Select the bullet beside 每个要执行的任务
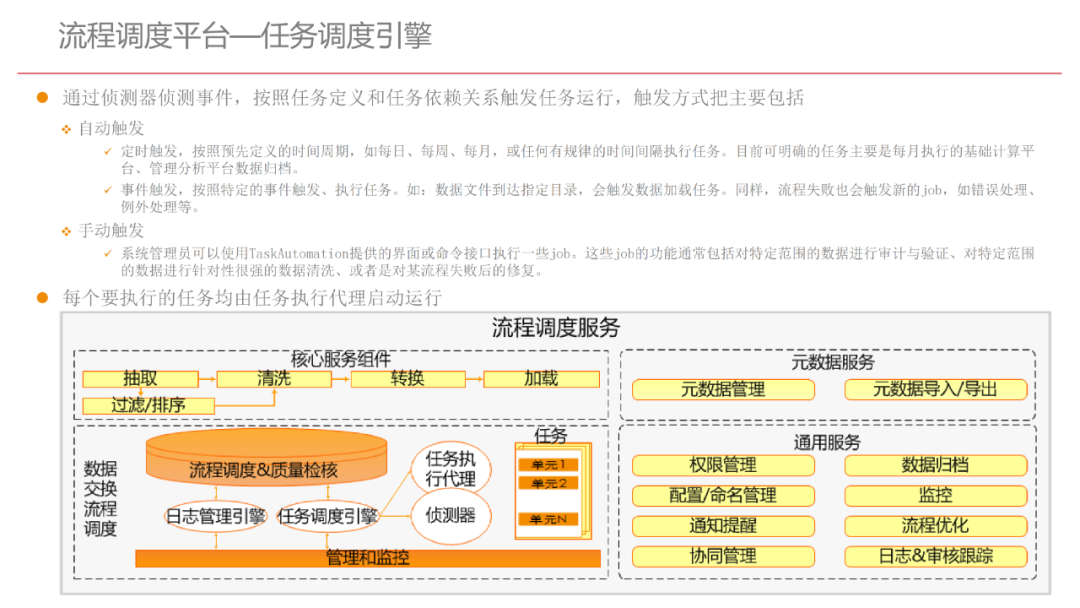The width and height of the screenshot is (1080, 608). pyautogui.click(x=40, y=297)
